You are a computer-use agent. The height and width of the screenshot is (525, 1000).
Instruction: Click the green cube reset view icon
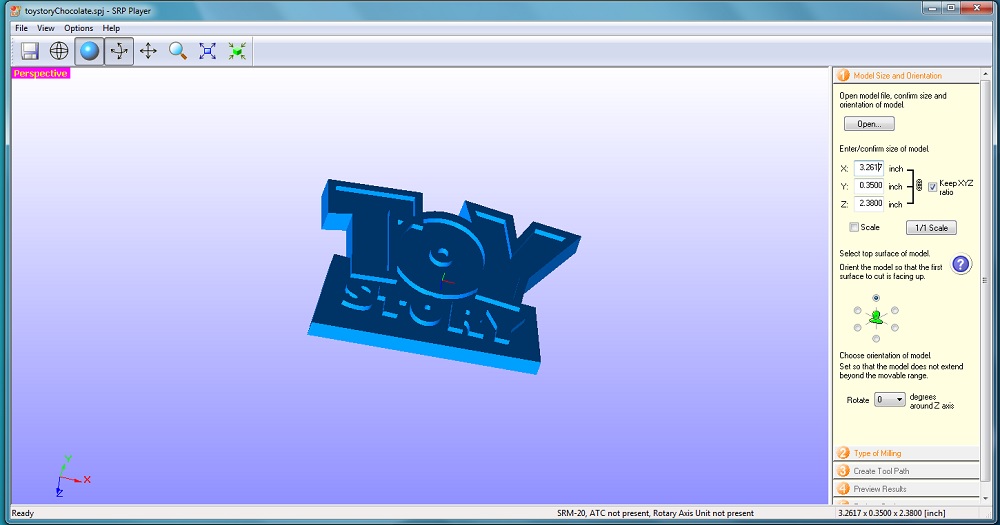[237, 51]
